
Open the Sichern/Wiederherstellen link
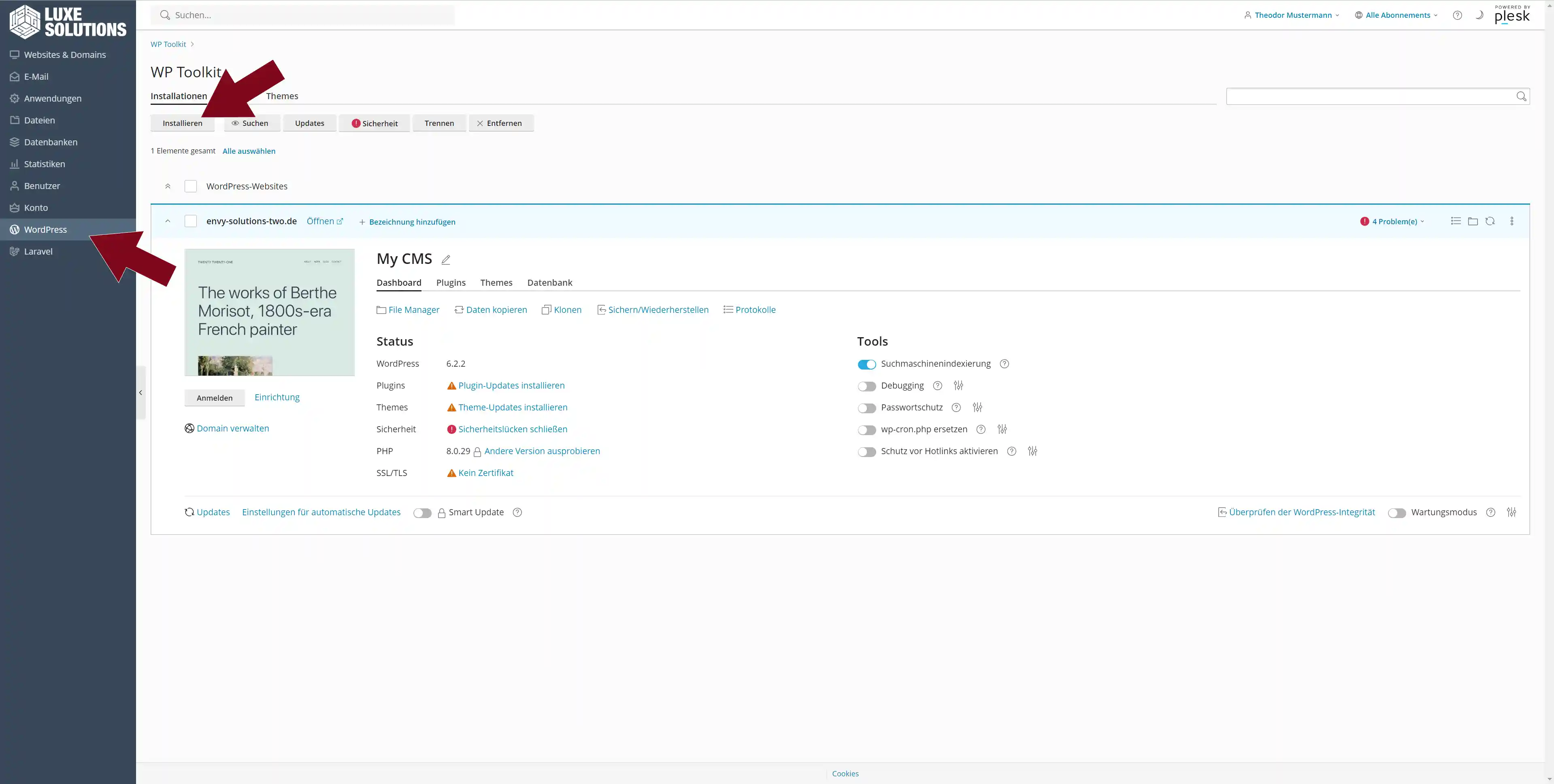(x=653, y=310)
